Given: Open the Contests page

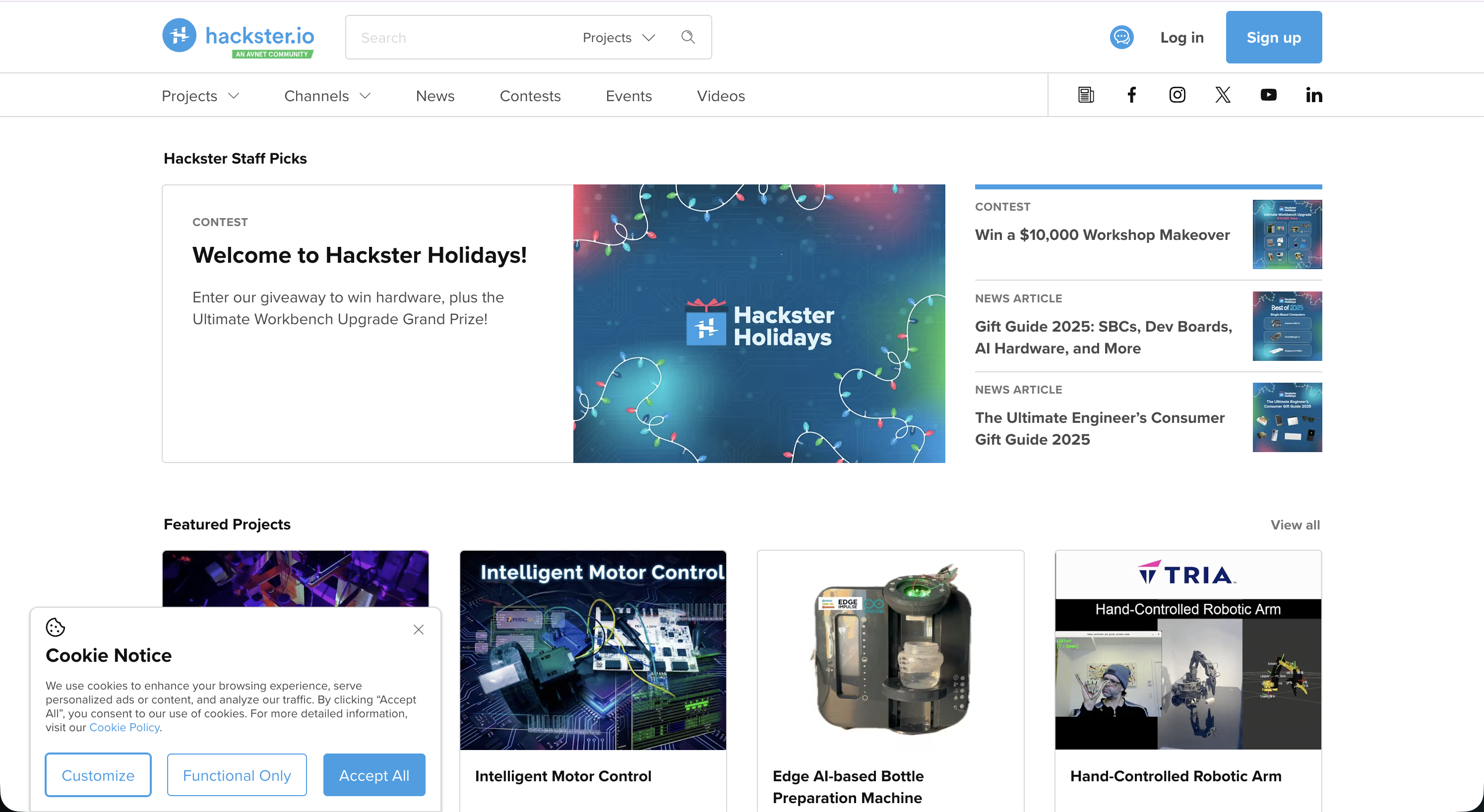Looking at the screenshot, I should [530, 96].
